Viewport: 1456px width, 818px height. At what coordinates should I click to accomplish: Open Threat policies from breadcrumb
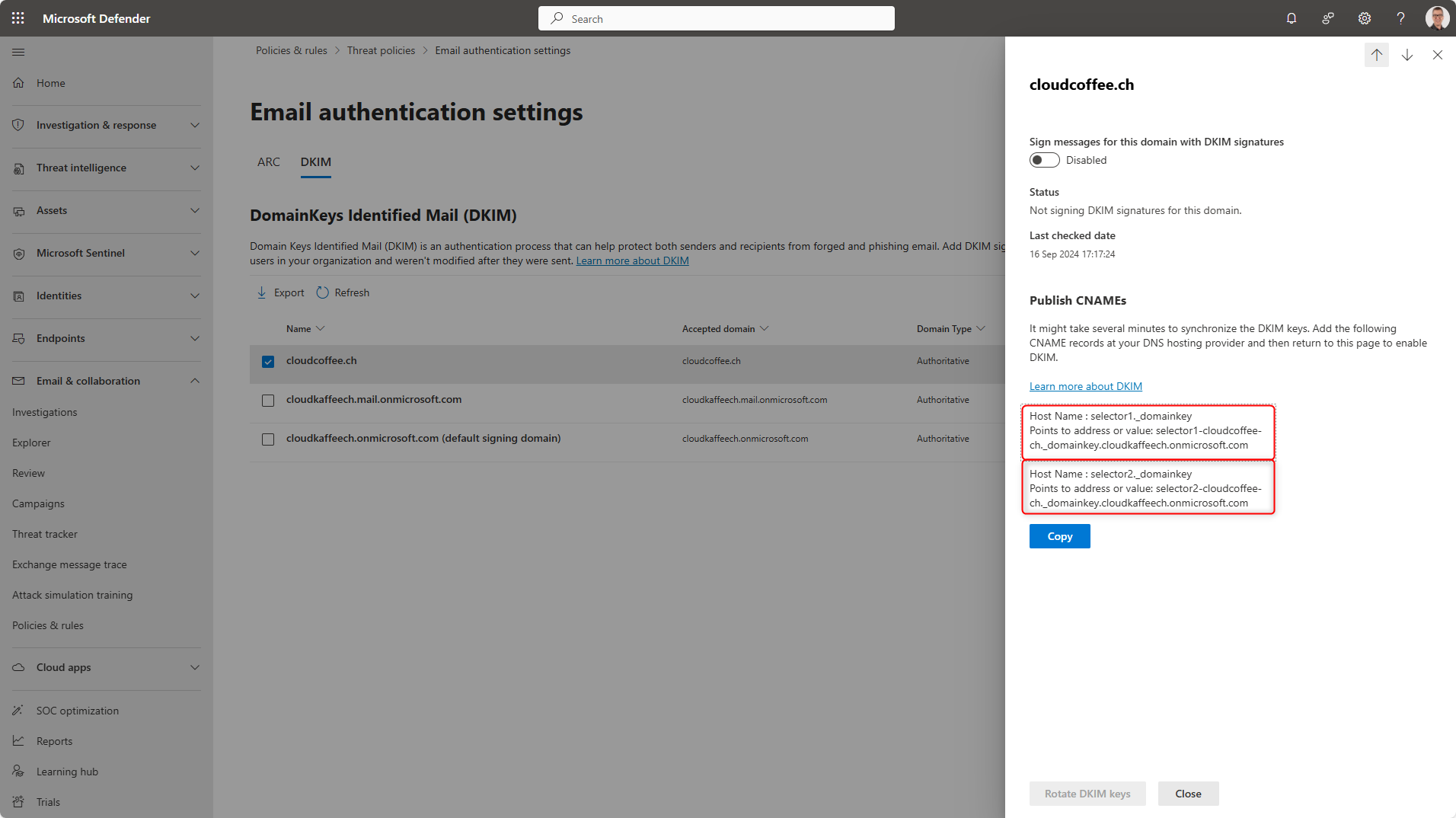[x=381, y=50]
